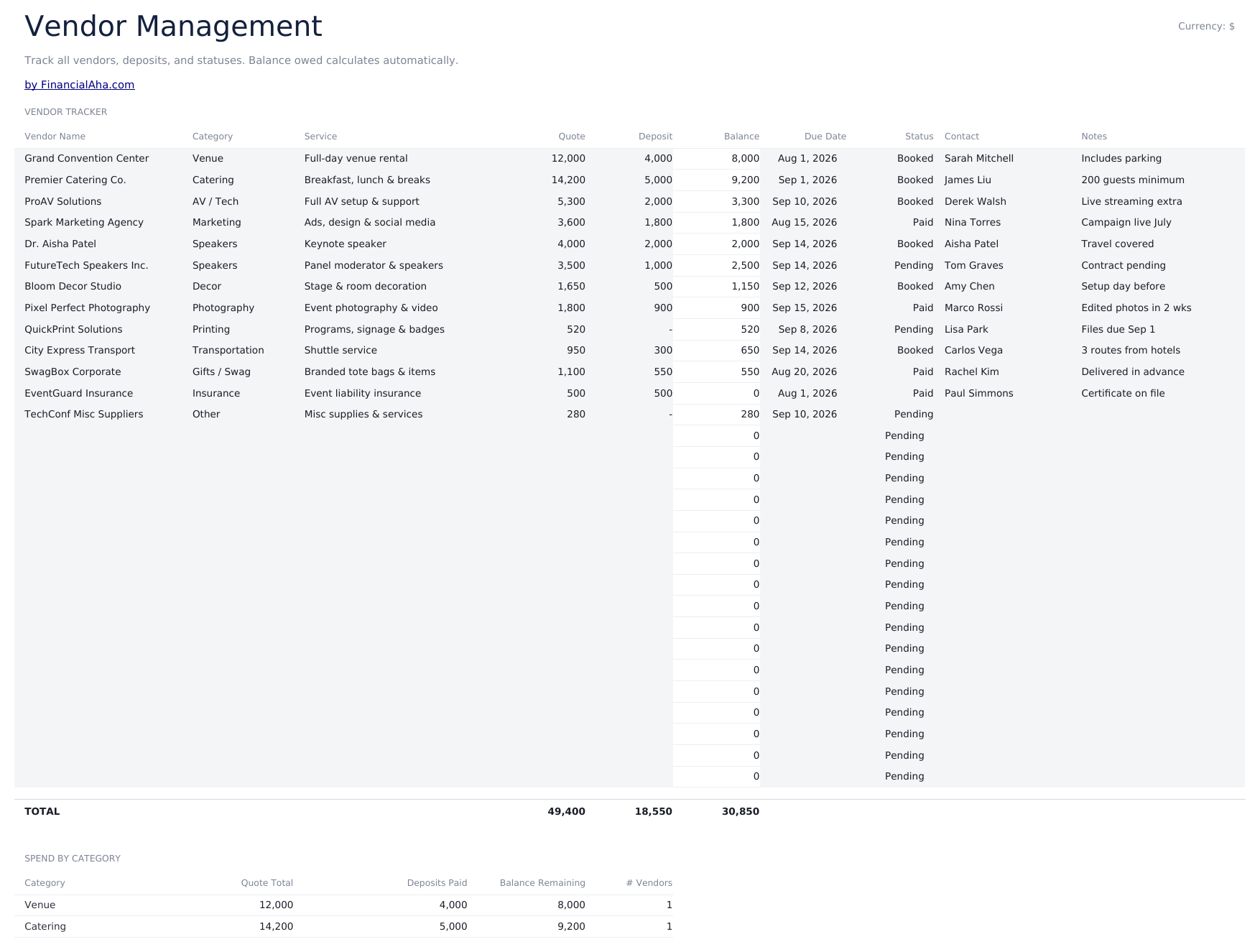Select the 200 guests minimum note

click(x=1133, y=180)
